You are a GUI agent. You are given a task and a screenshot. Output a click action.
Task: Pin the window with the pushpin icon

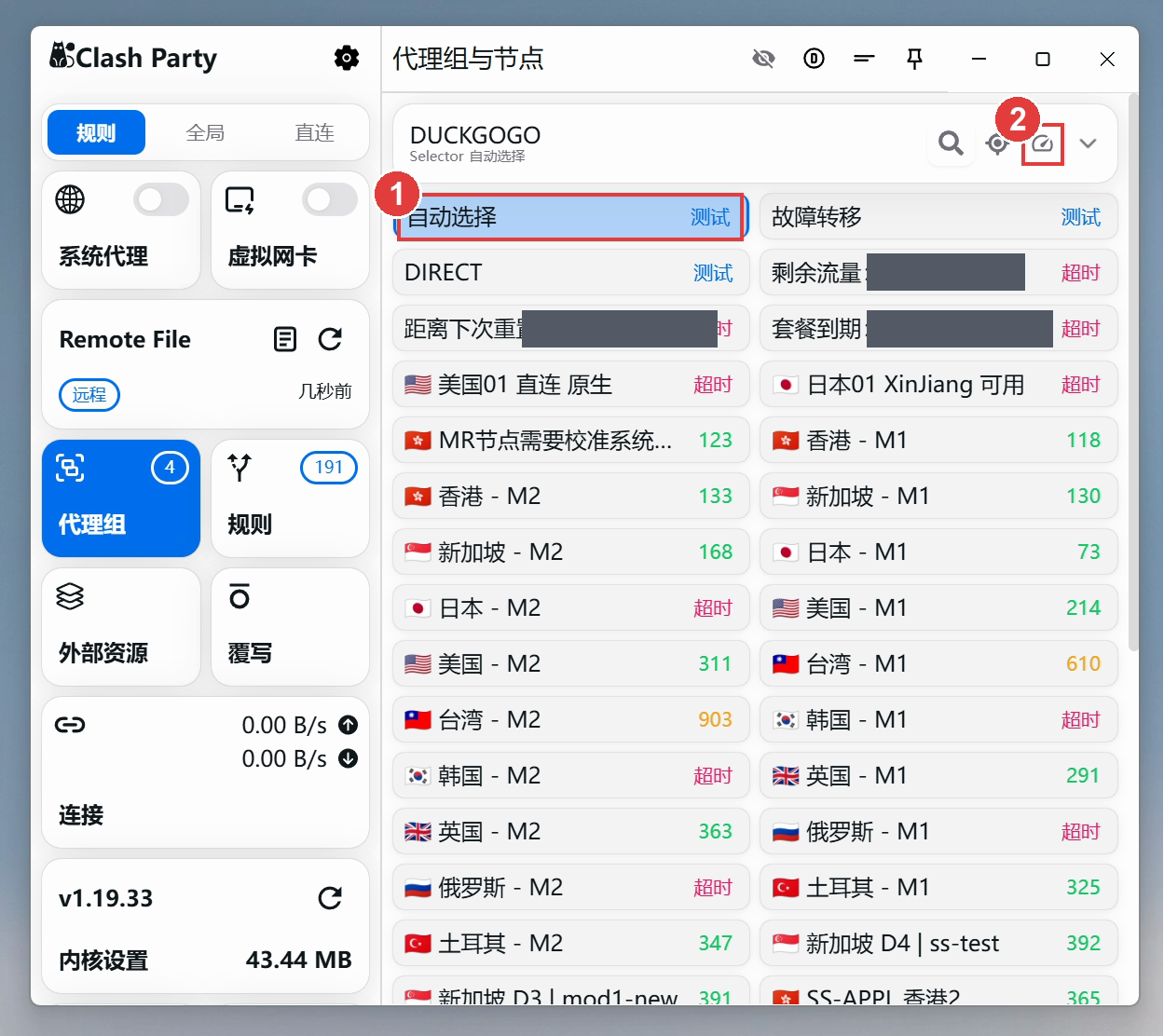coord(914,59)
